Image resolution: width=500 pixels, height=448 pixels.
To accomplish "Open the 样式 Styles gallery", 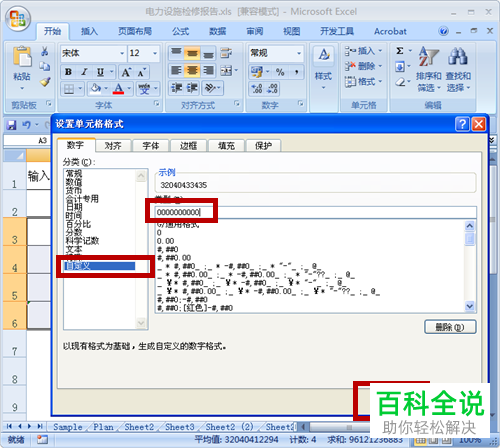I will pos(323,68).
